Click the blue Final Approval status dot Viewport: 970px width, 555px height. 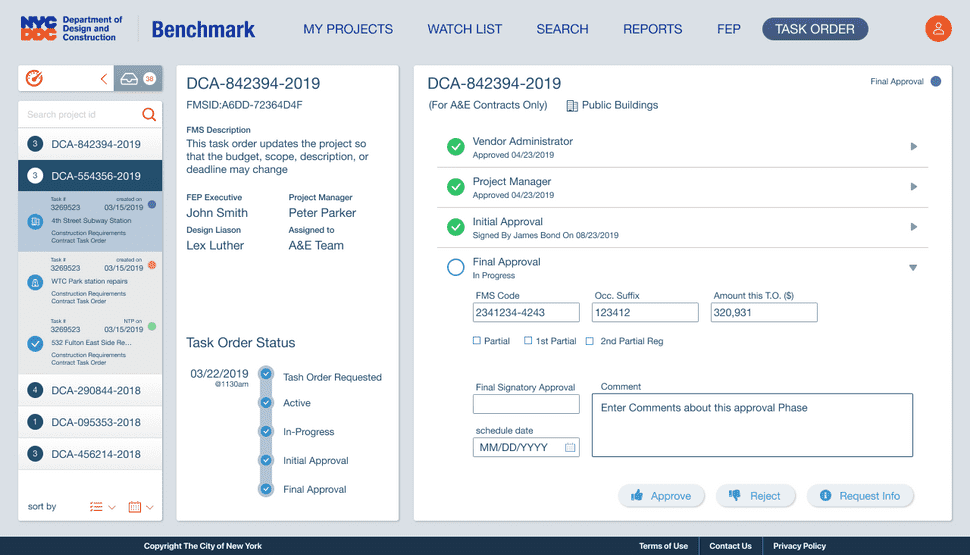[x=936, y=81]
